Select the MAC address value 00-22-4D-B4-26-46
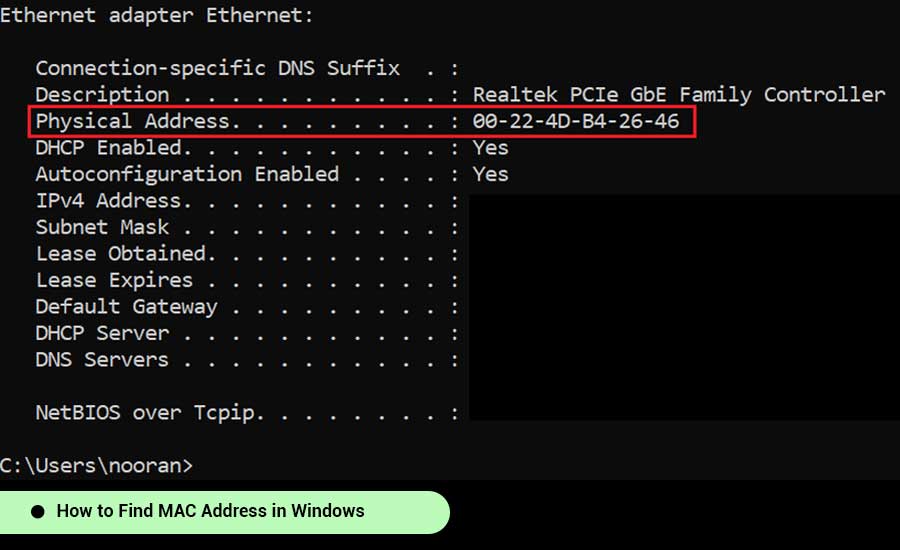The image size is (900, 550). click(576, 122)
